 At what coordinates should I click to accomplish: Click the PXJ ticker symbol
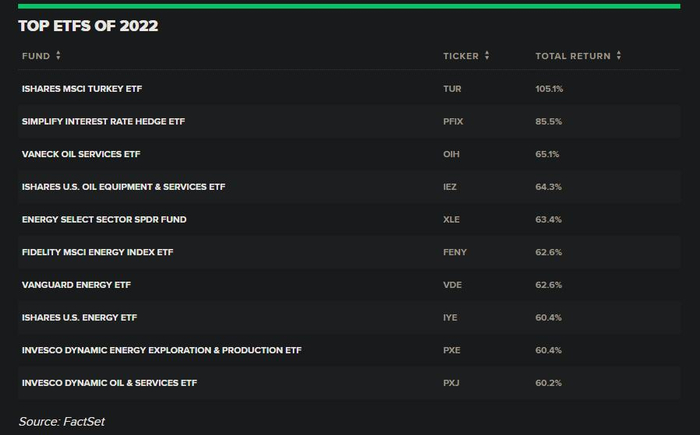(x=451, y=383)
